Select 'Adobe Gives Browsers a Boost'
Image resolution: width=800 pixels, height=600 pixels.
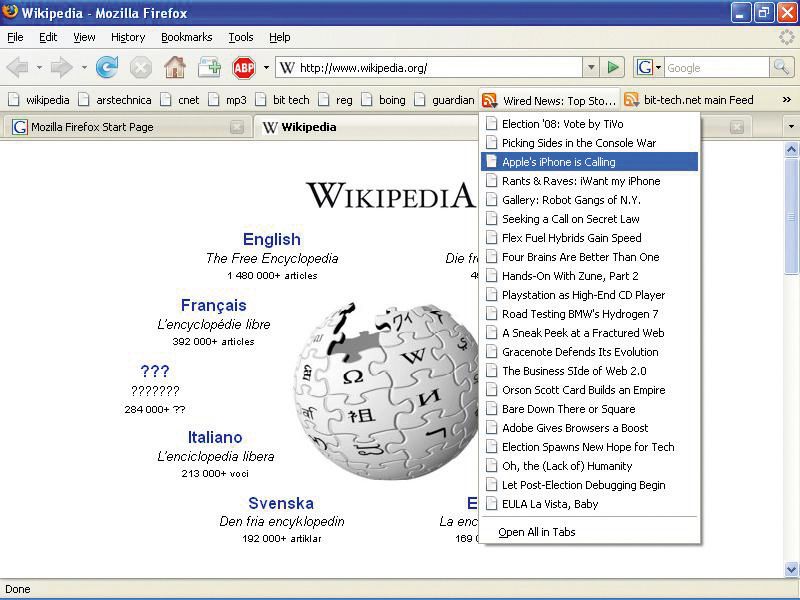coord(589,428)
